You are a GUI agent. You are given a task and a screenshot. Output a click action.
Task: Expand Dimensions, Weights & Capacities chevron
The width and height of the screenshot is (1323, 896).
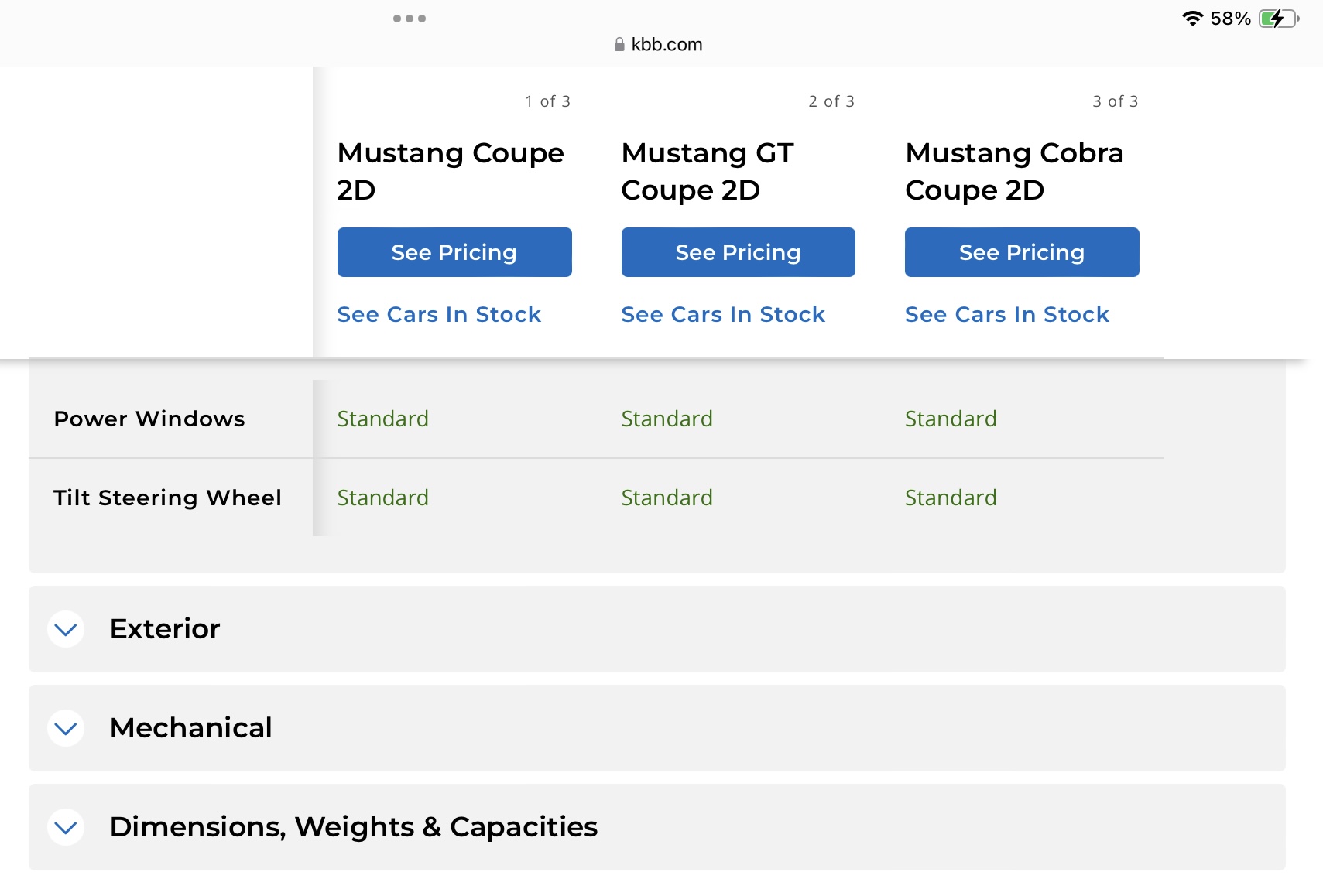(66, 827)
